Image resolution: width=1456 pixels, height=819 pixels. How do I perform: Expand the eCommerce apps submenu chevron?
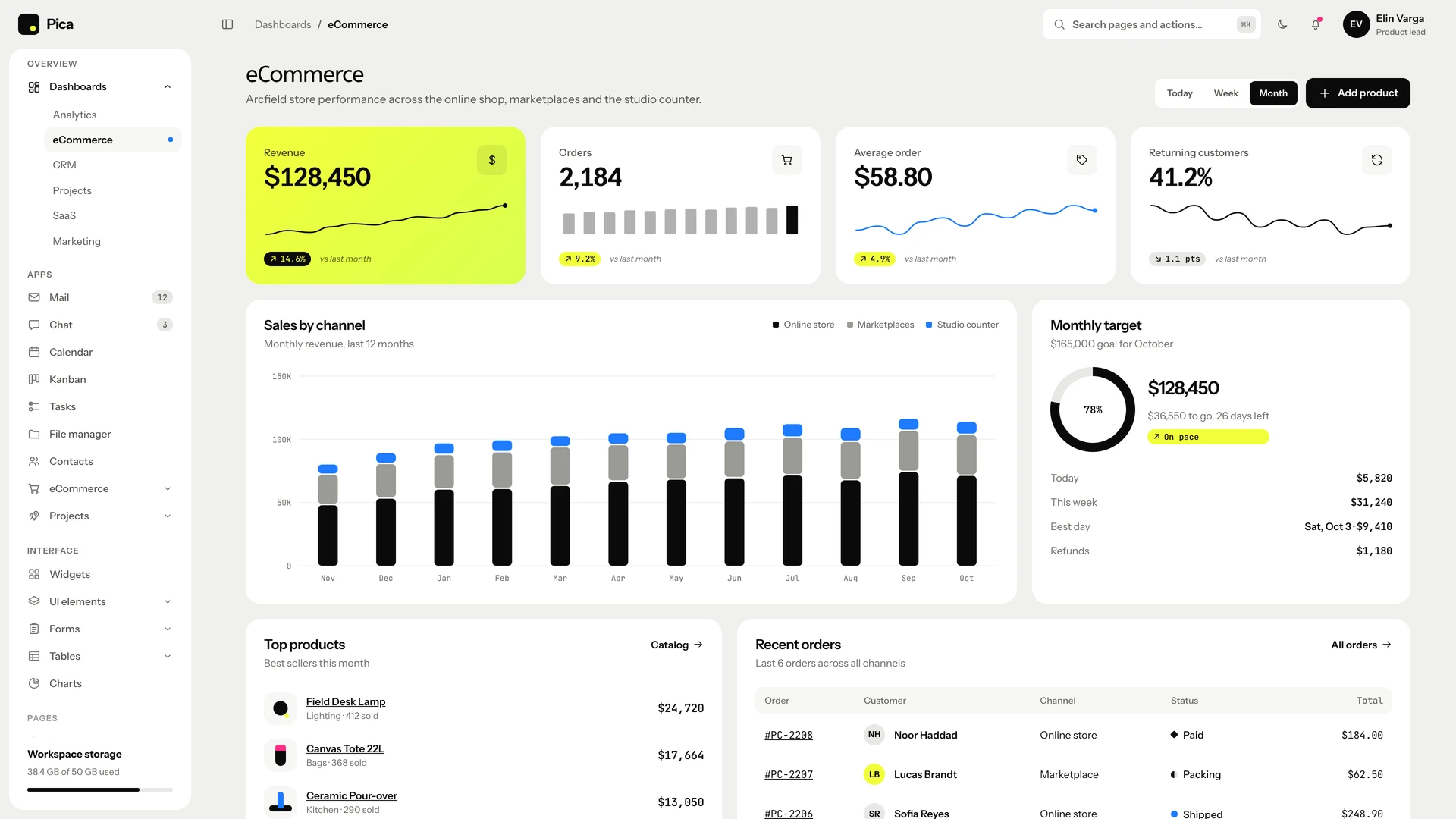click(168, 488)
